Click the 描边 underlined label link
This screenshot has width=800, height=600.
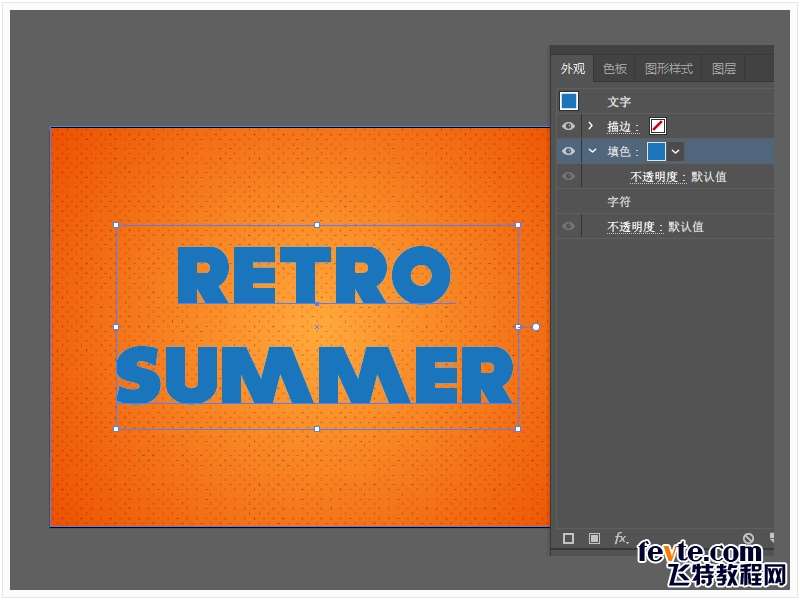[622, 127]
